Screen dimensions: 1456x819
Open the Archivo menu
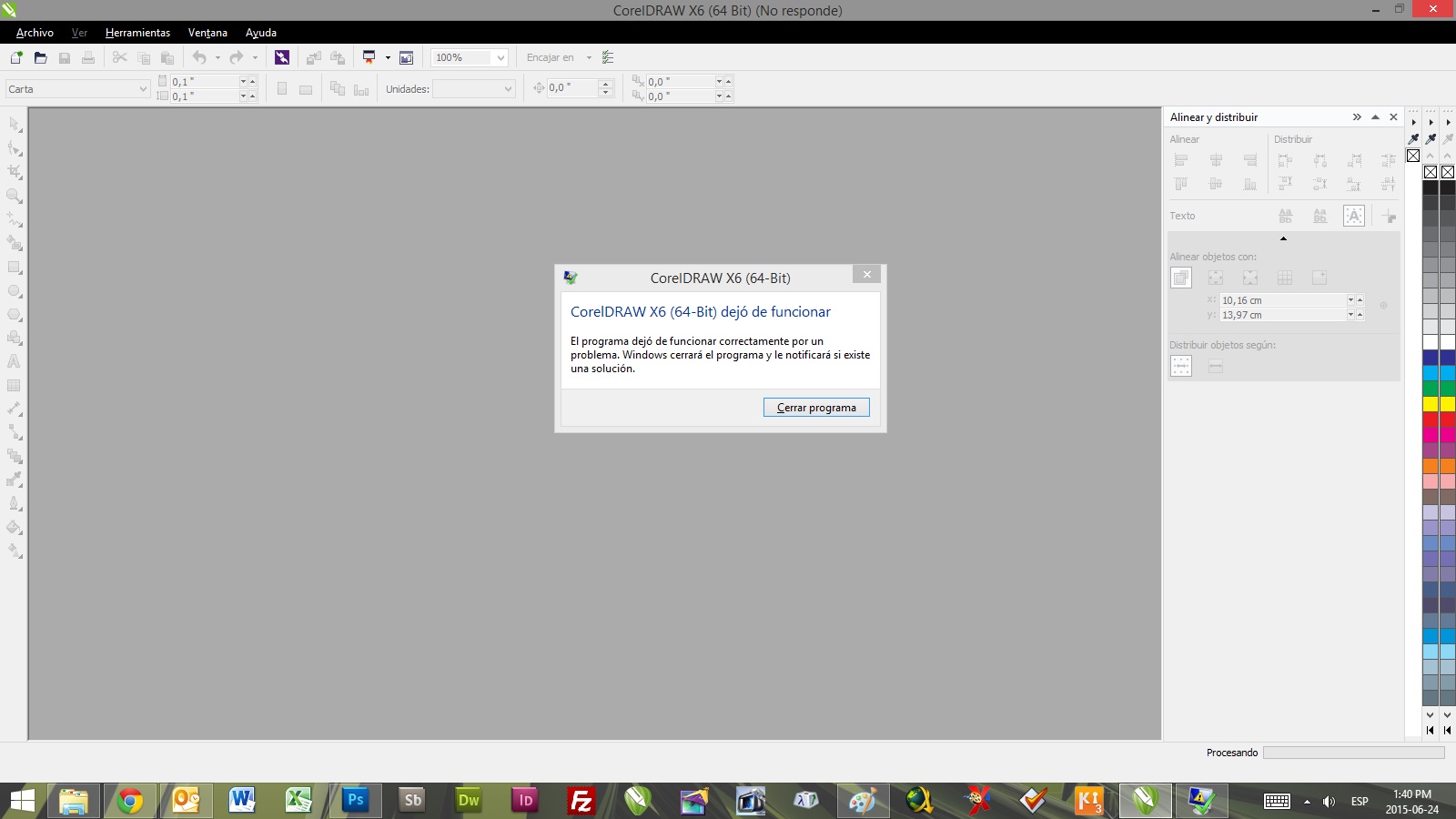point(35,33)
